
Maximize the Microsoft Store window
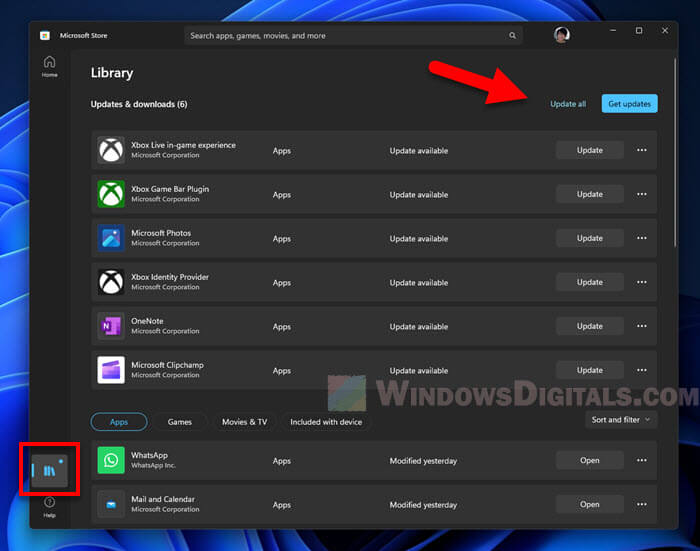click(639, 30)
